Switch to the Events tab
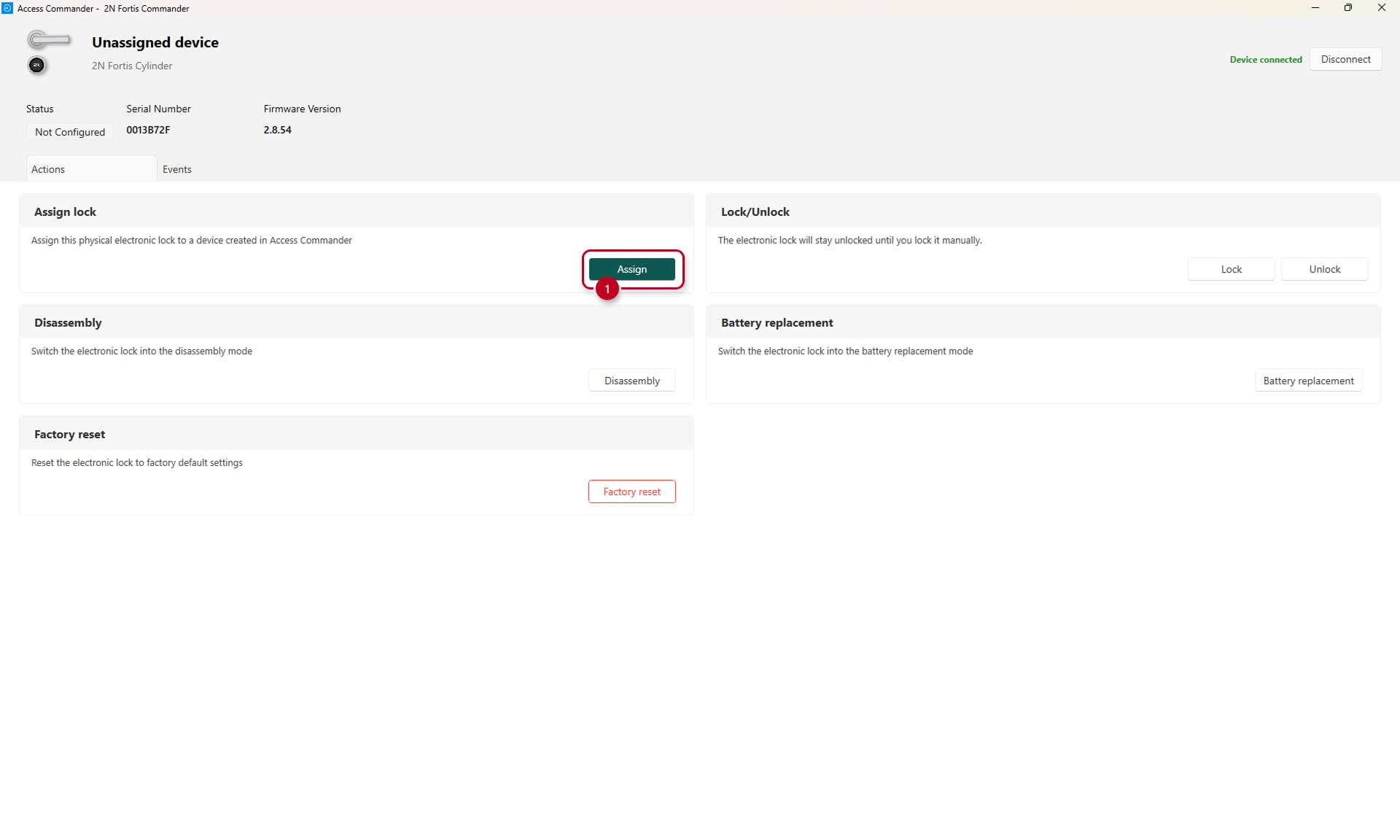 [x=177, y=169]
